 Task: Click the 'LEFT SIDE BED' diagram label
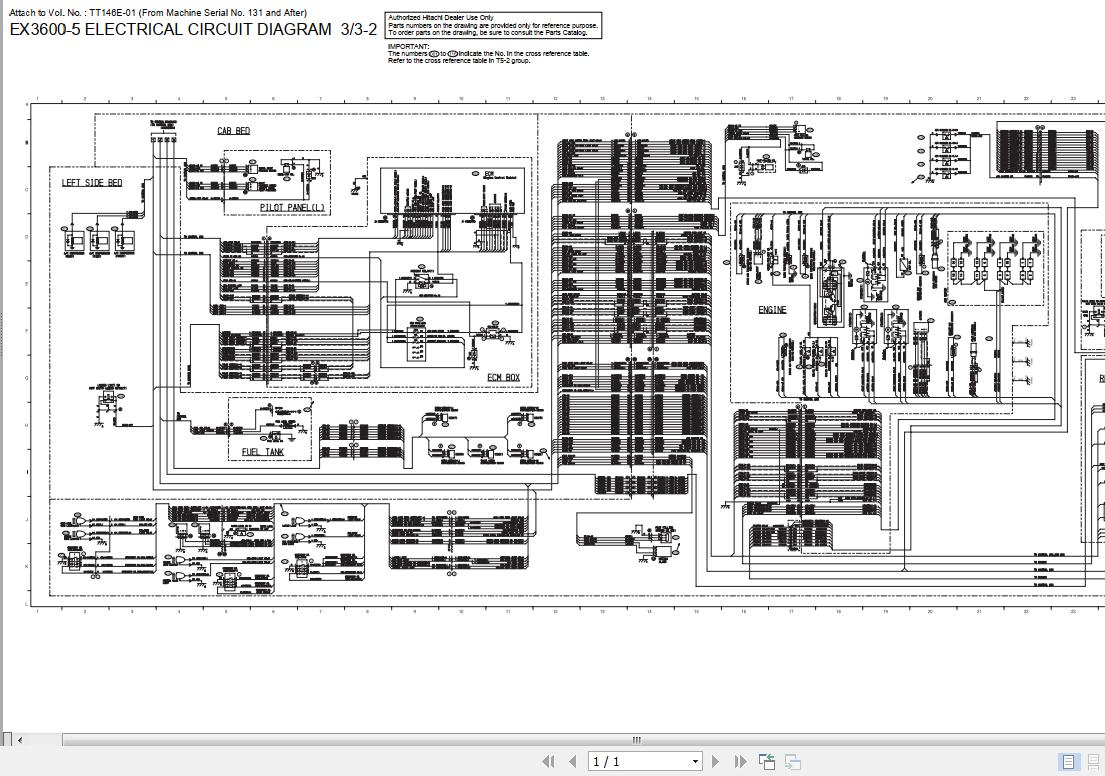point(92,183)
